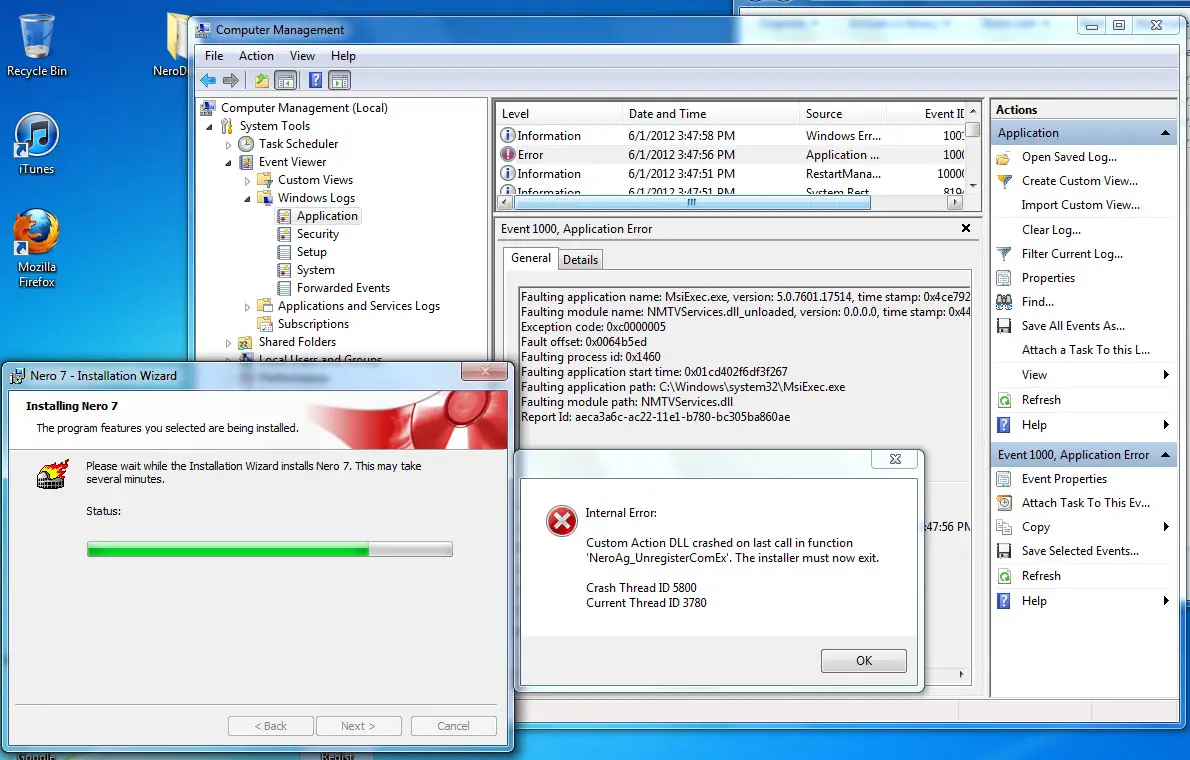Collapse the Event Viewer tree node
Image resolution: width=1190 pixels, height=760 pixels.
[228, 162]
